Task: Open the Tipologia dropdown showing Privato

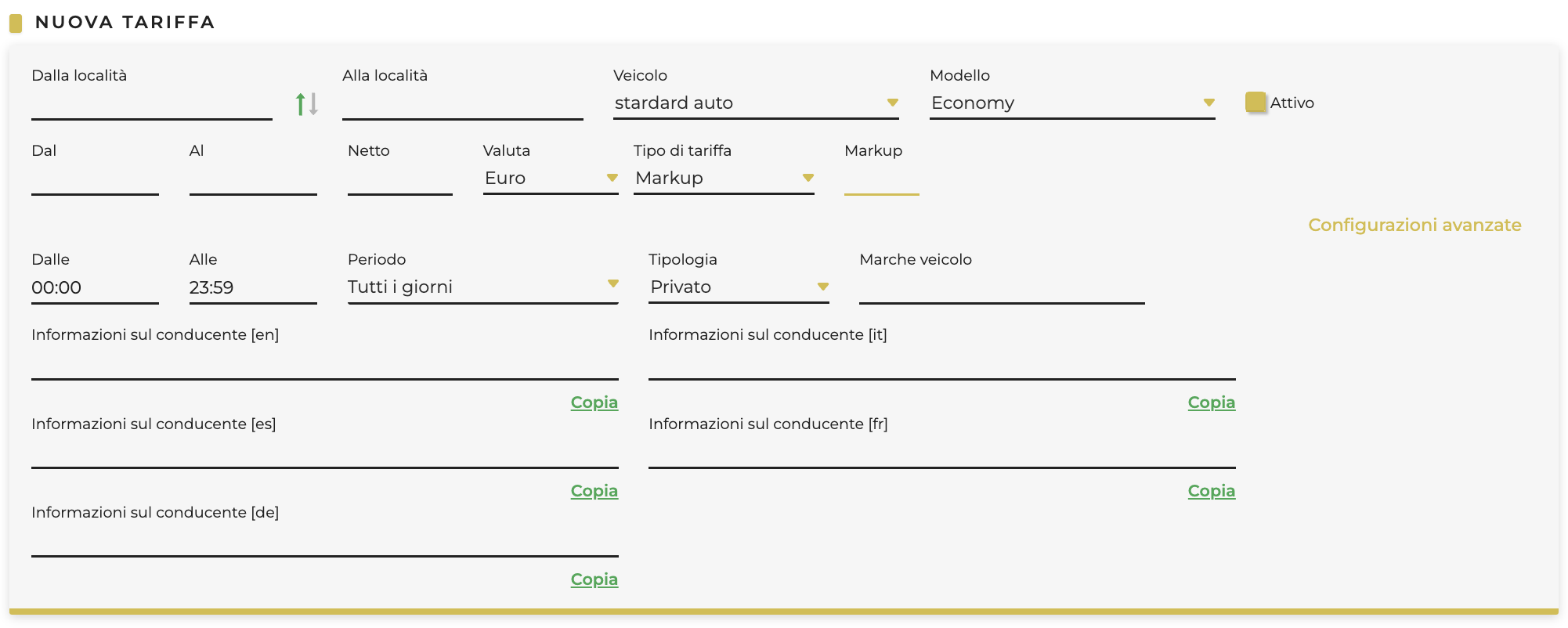Action: click(739, 287)
